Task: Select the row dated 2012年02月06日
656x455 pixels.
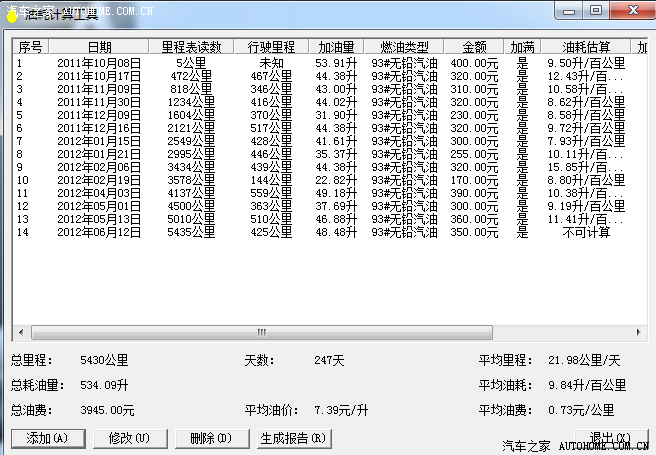Action: [99, 167]
